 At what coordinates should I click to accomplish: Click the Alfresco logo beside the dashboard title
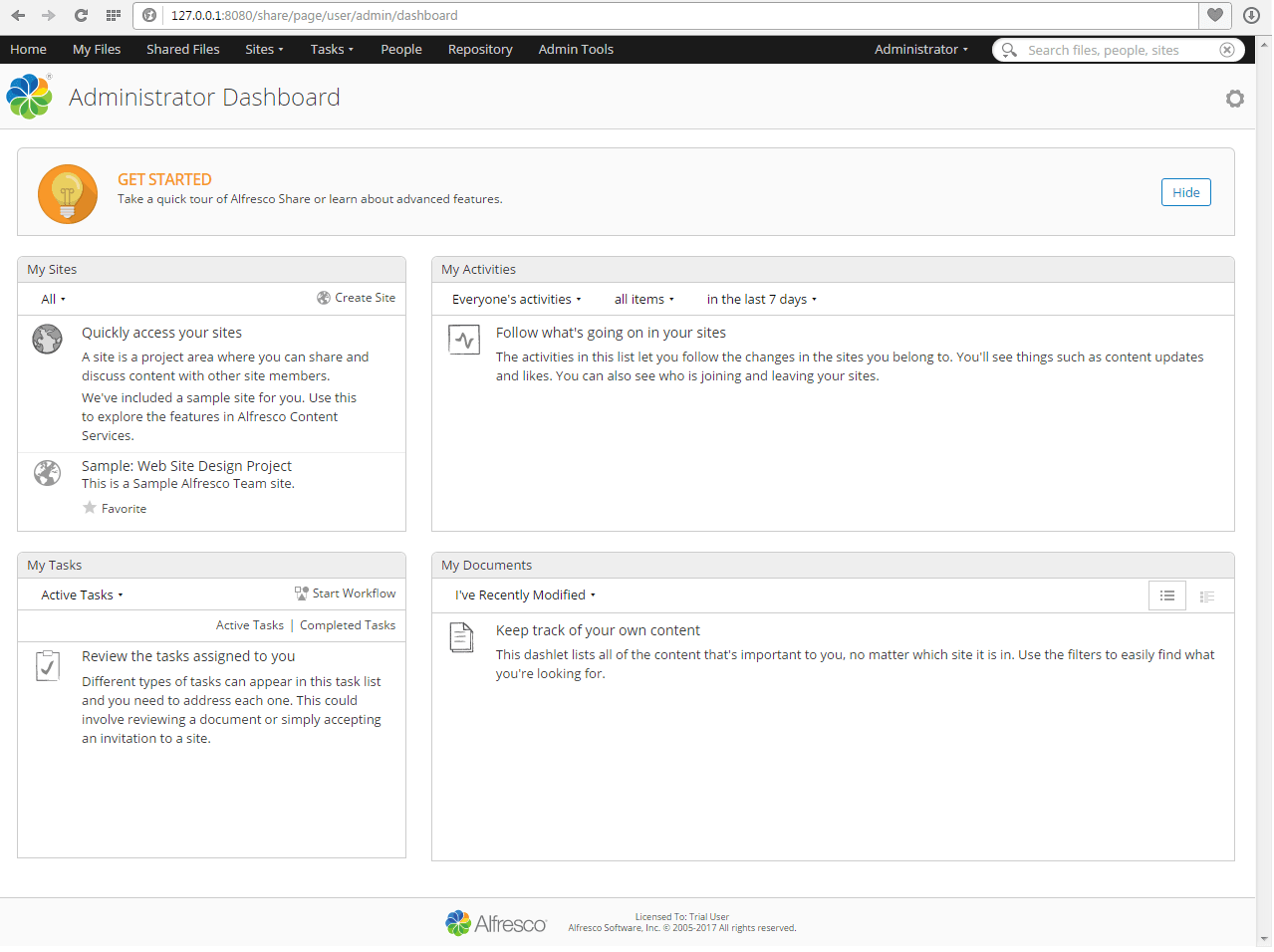(30, 97)
